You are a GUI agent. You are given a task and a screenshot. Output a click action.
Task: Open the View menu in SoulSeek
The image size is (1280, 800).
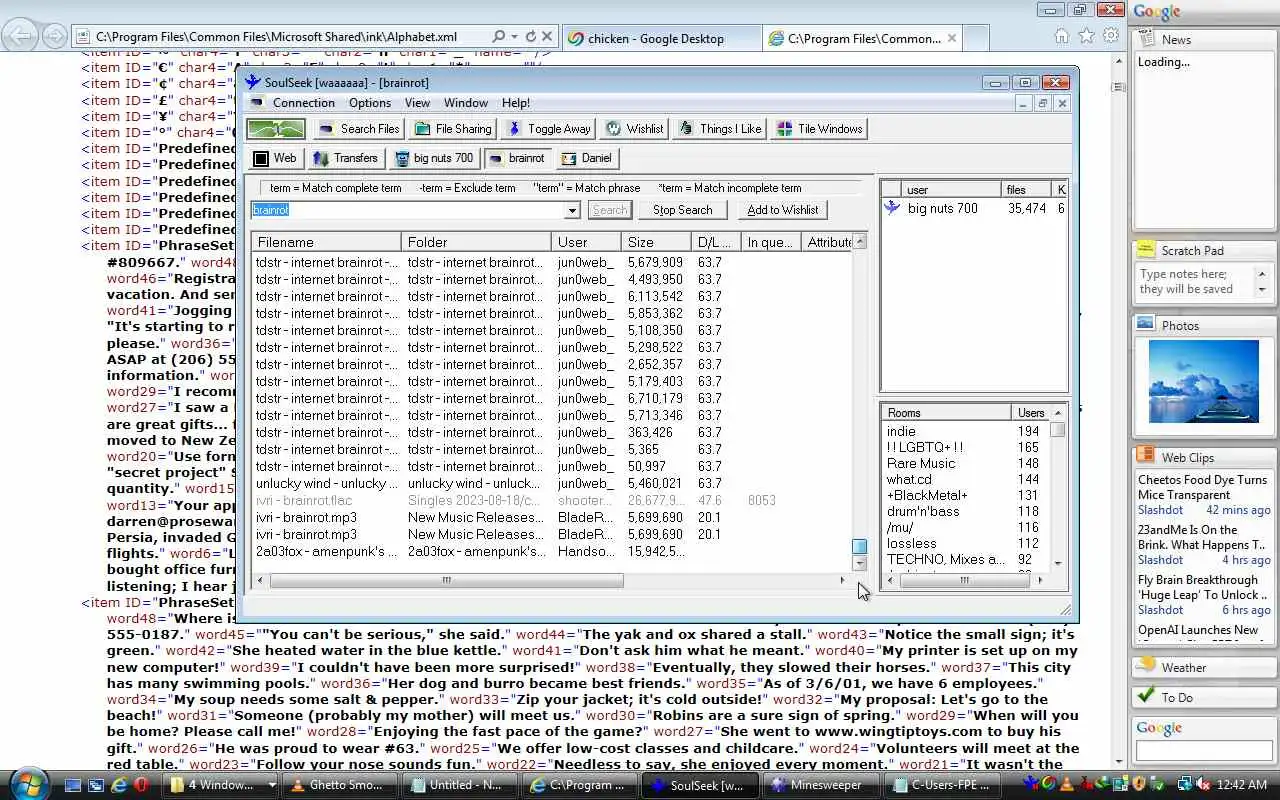pyautogui.click(x=417, y=103)
